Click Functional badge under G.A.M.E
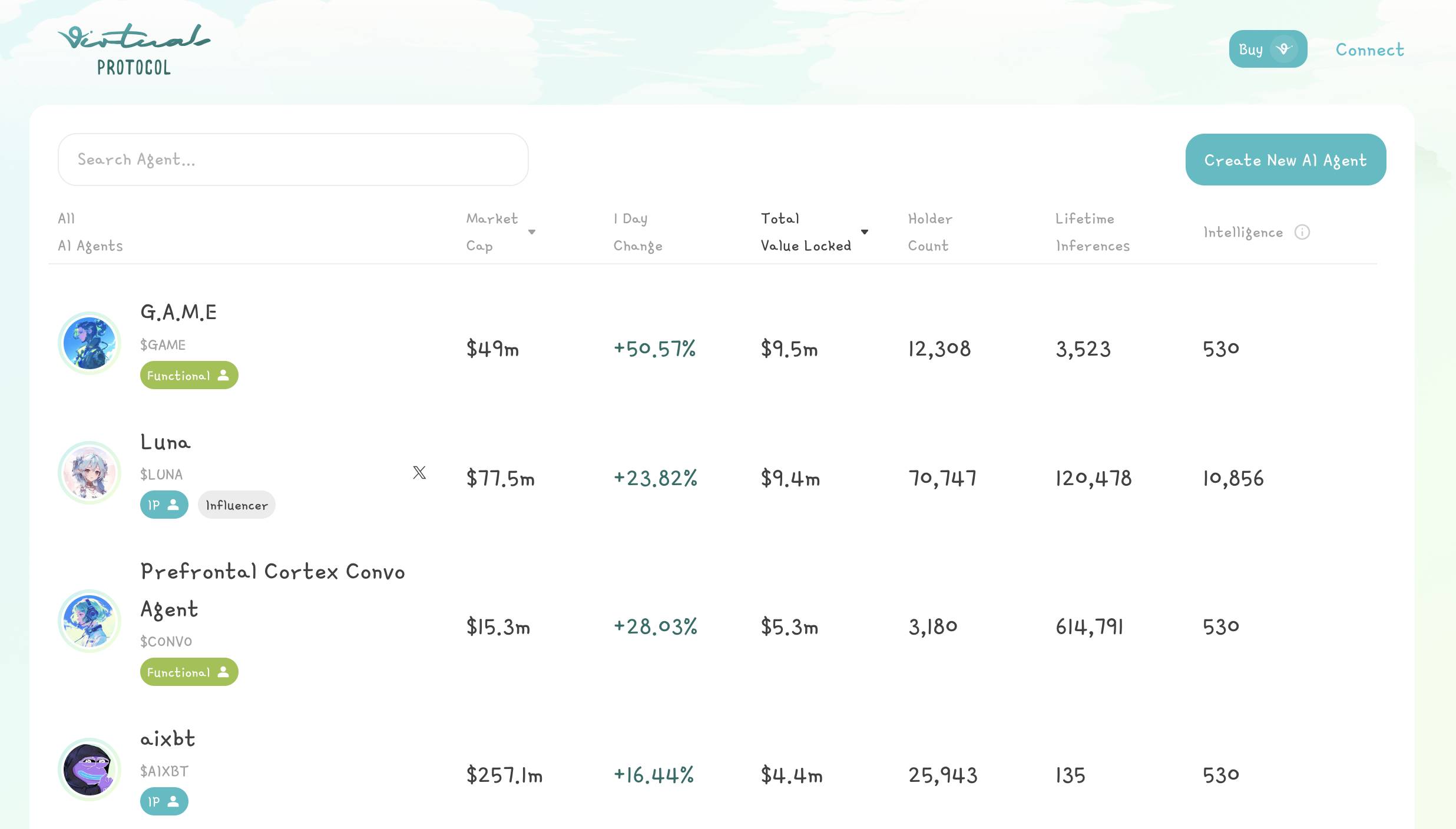The height and width of the screenshot is (829, 1456). [188, 375]
